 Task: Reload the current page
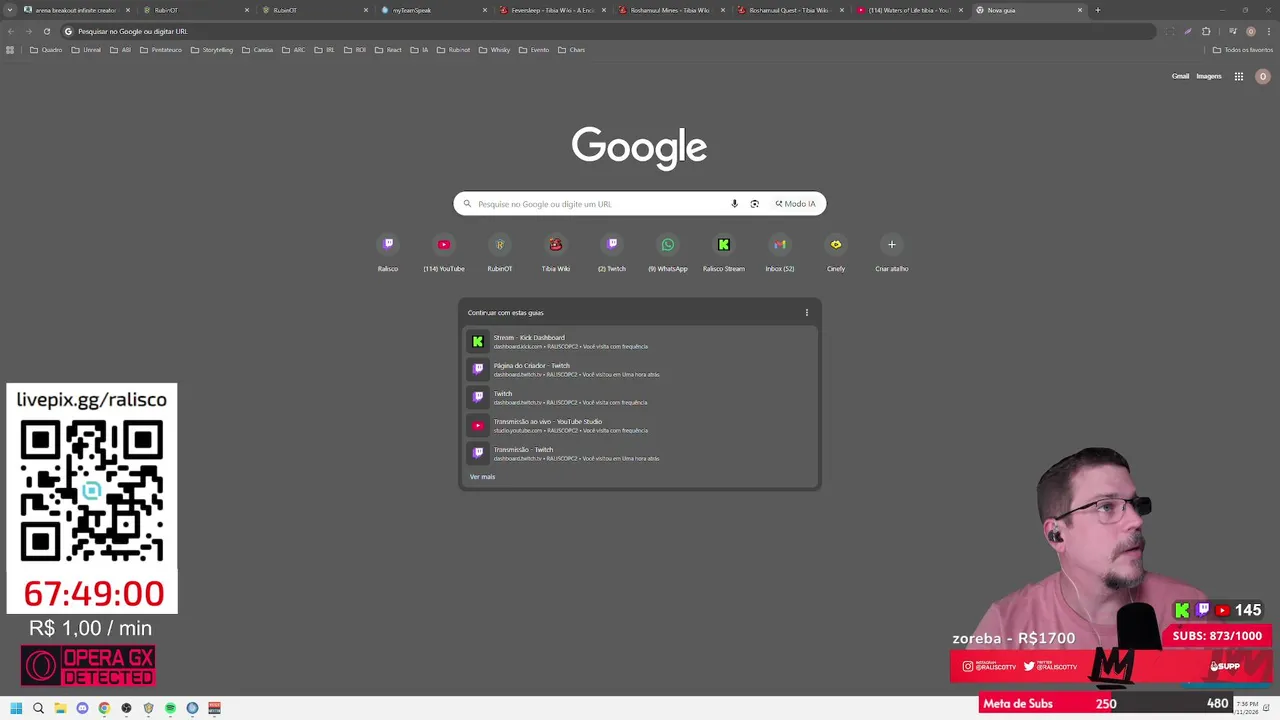46,31
